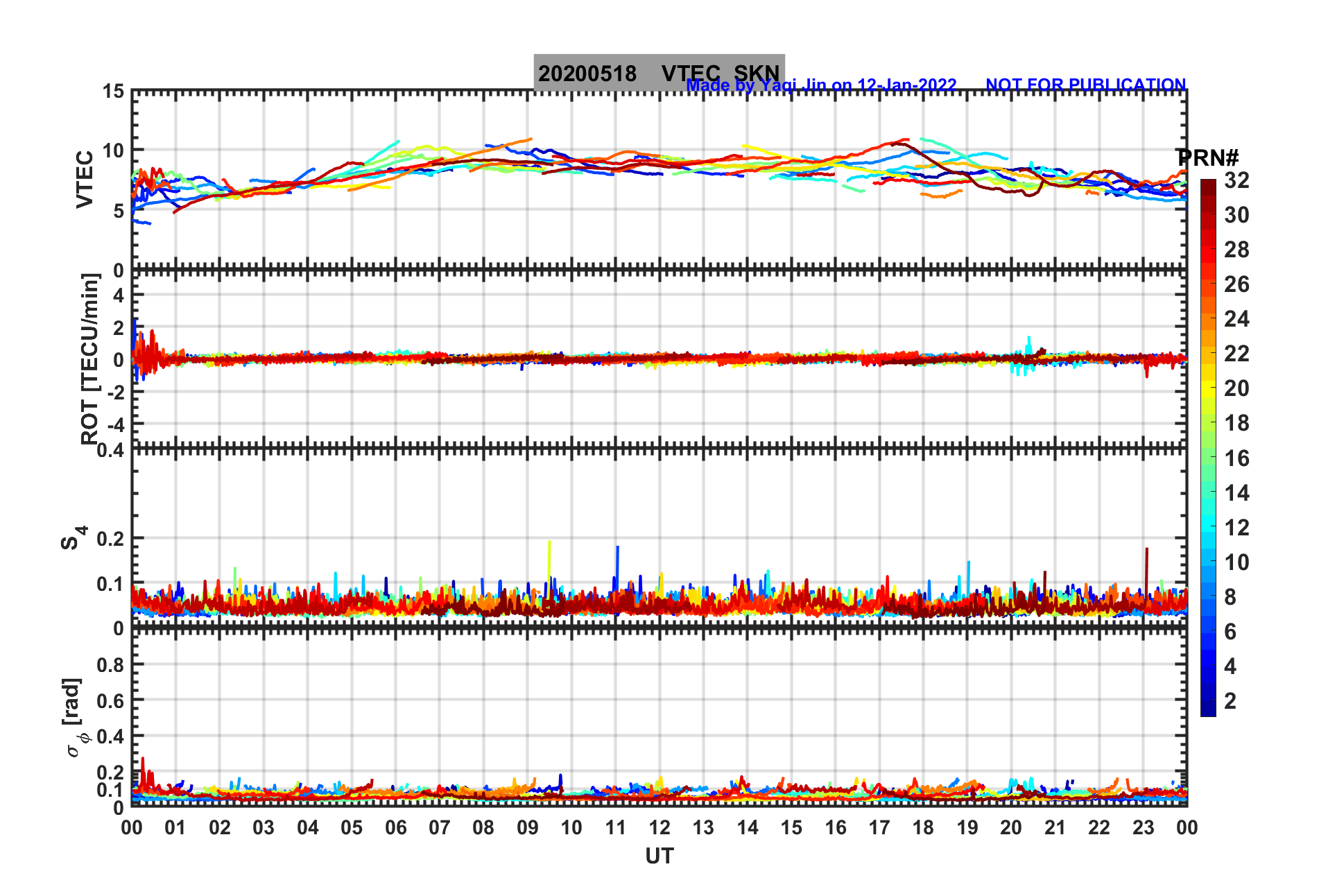The width and height of the screenshot is (1319, 896).
Task: Click the x-axis hour label '05'
Action: (x=352, y=827)
